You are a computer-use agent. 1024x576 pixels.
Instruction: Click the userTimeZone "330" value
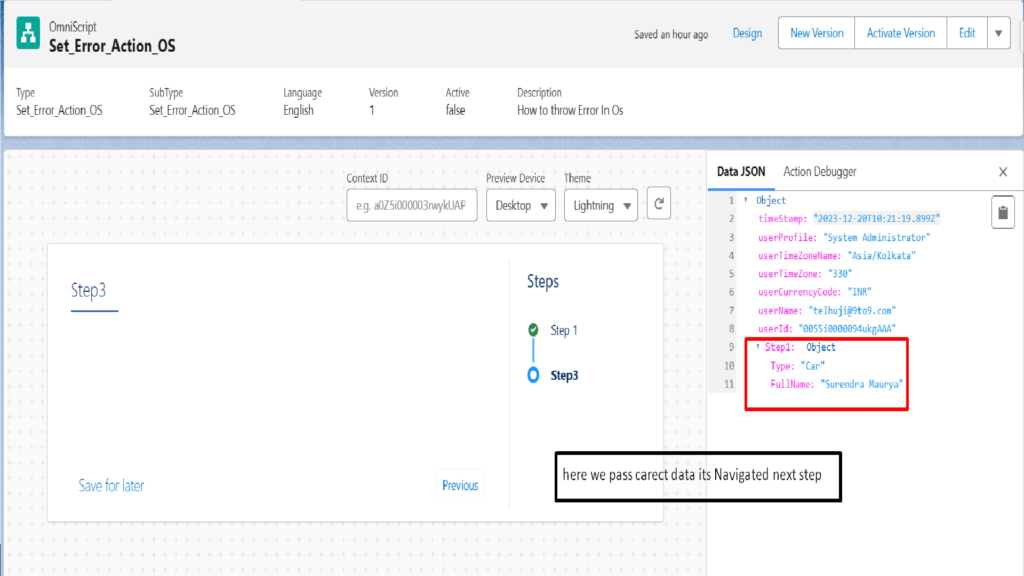tap(840, 274)
